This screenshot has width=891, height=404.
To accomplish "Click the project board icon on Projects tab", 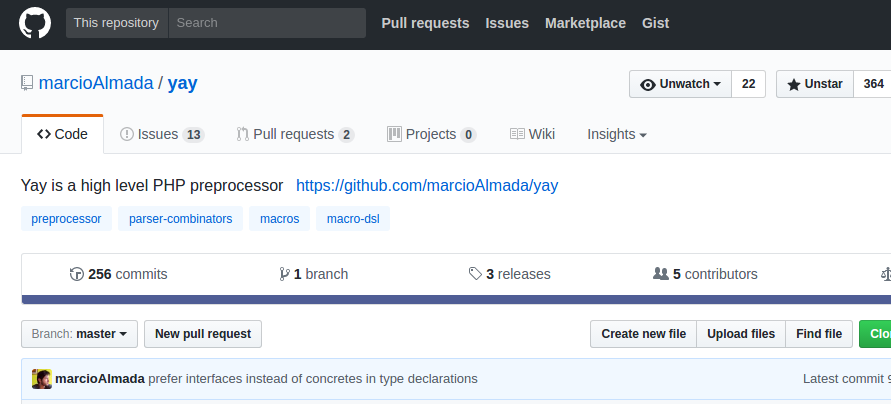I will (394, 134).
